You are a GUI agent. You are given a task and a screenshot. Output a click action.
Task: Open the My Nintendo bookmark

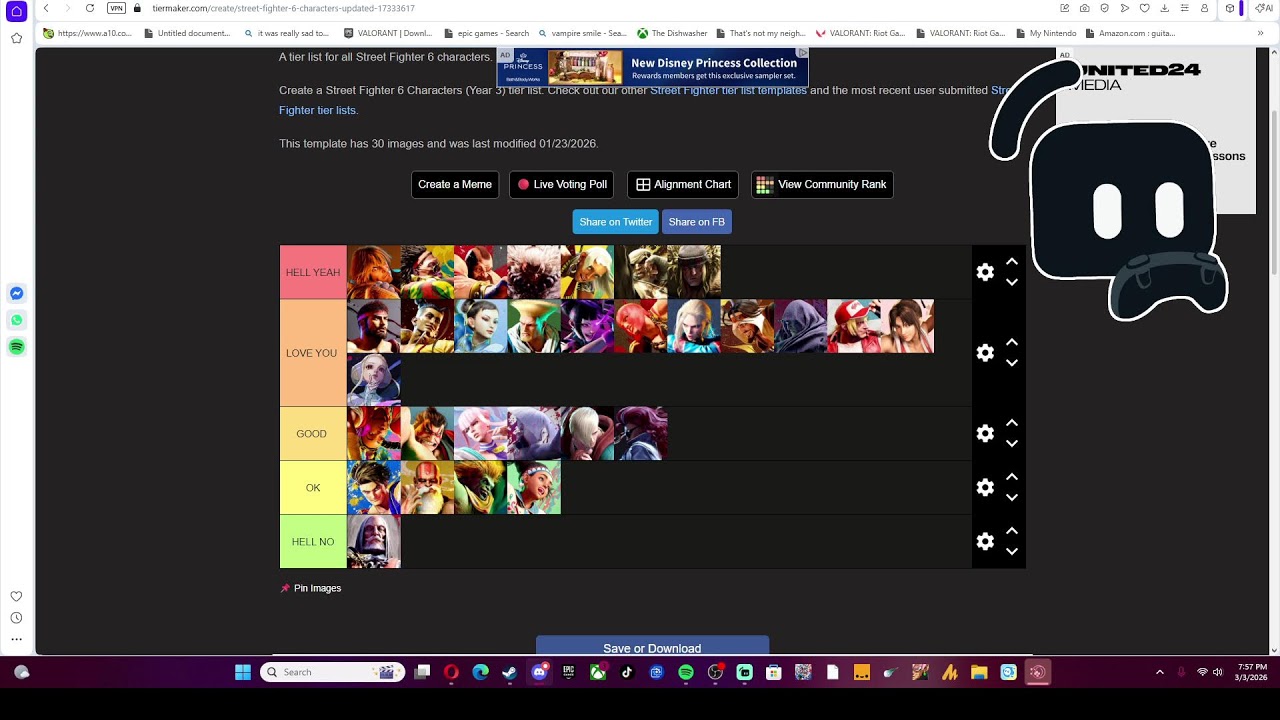[x=1046, y=33]
